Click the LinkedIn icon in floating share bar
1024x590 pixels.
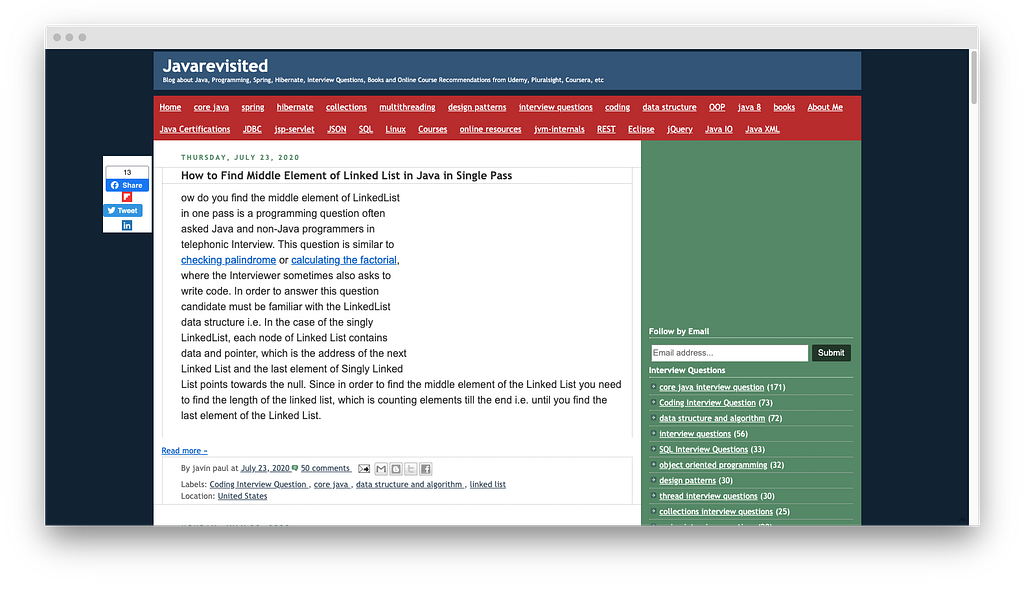point(127,225)
